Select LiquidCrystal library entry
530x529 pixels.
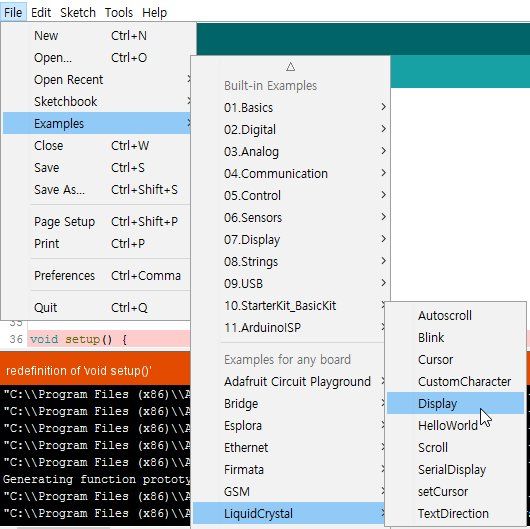pyautogui.click(x=289, y=513)
